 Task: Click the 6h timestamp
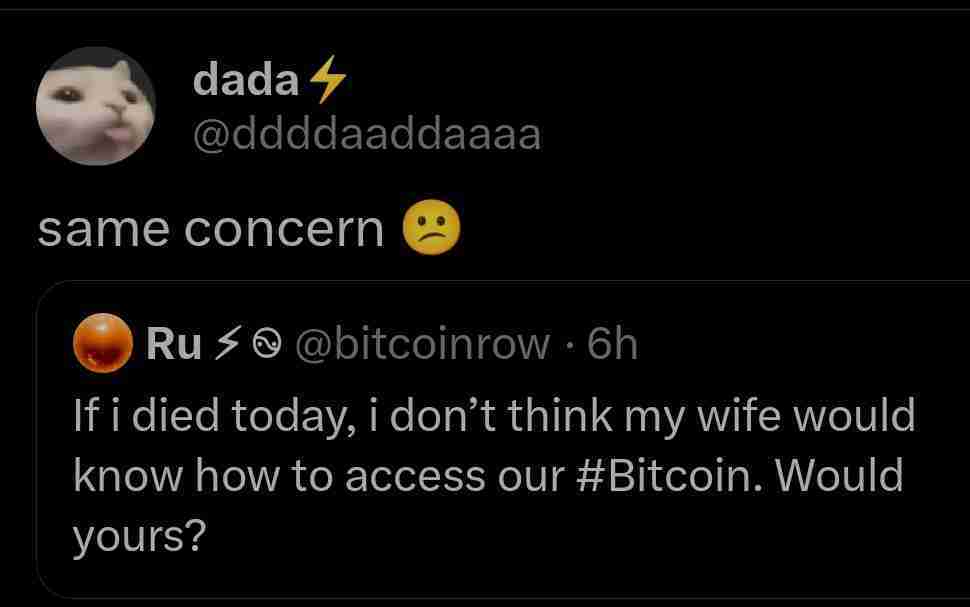point(612,345)
